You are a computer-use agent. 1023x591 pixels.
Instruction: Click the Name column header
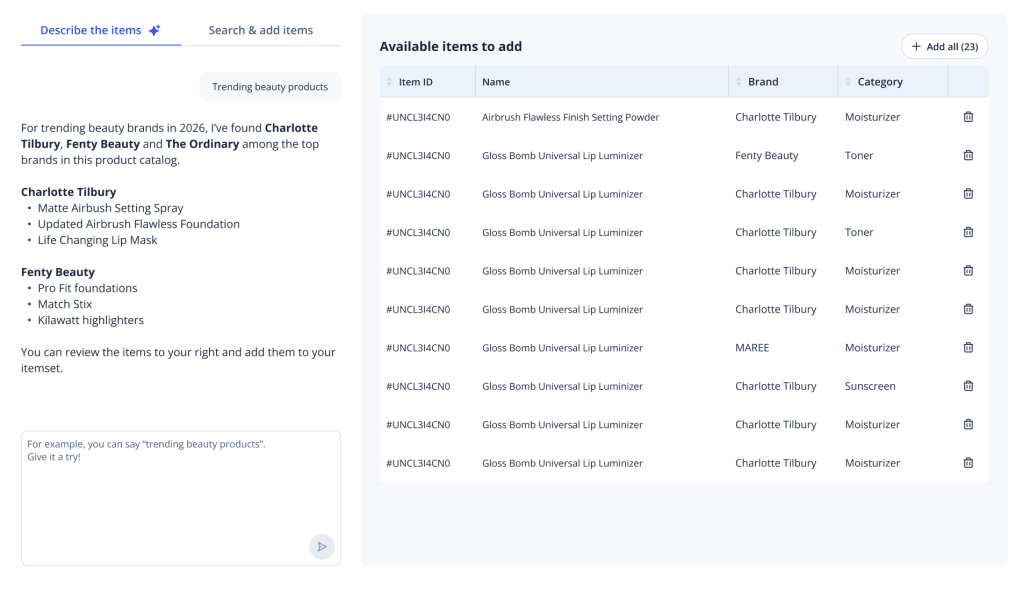click(602, 82)
